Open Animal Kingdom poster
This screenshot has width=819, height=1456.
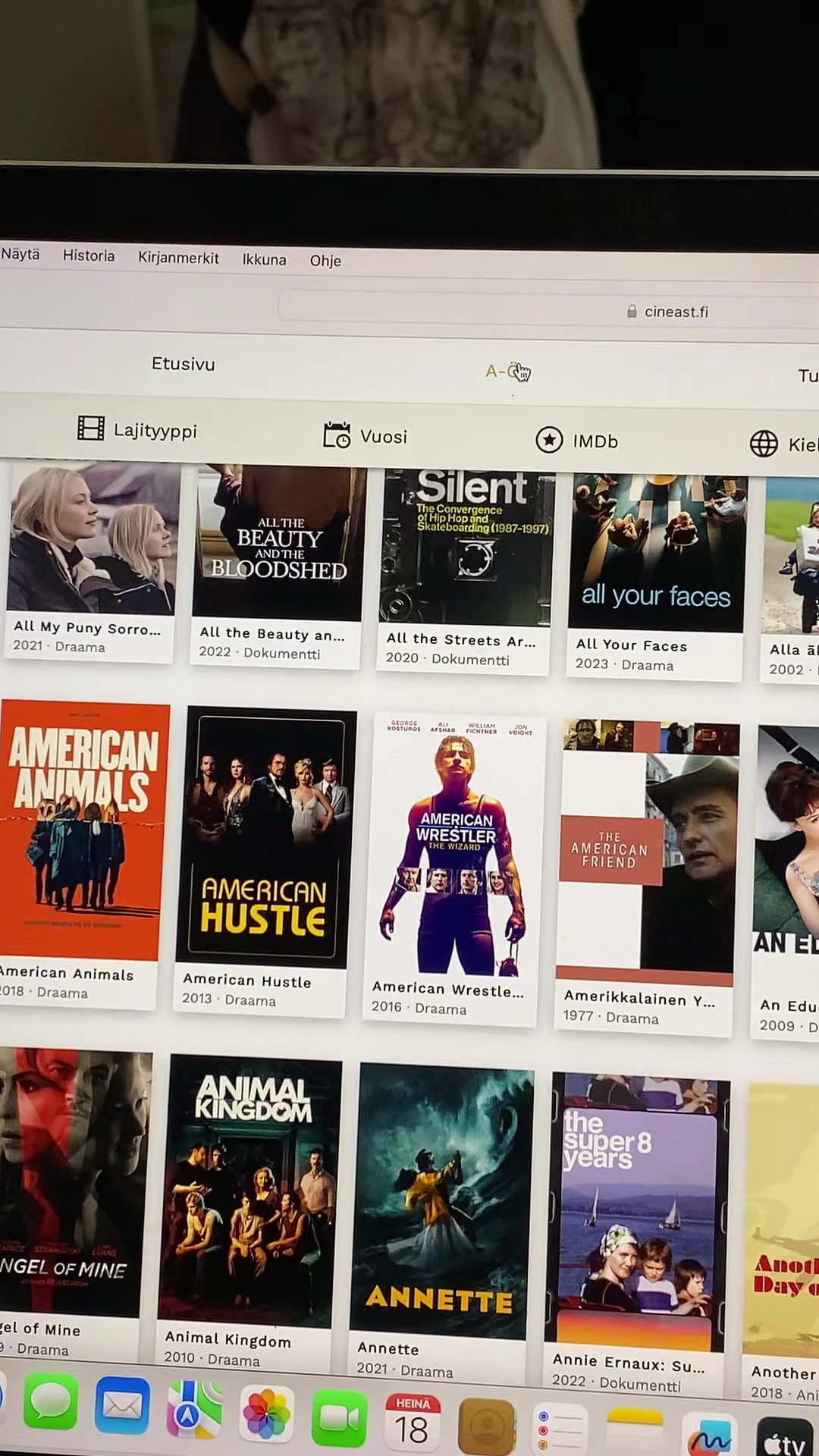click(x=249, y=1191)
